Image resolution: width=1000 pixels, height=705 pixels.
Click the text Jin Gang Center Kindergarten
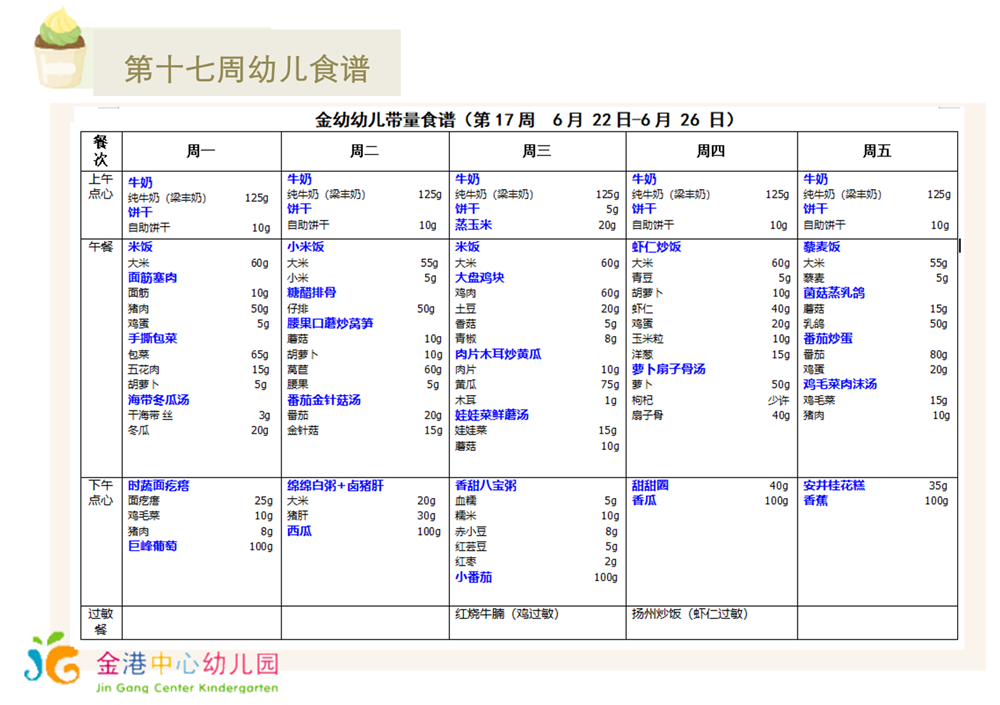click(187, 688)
